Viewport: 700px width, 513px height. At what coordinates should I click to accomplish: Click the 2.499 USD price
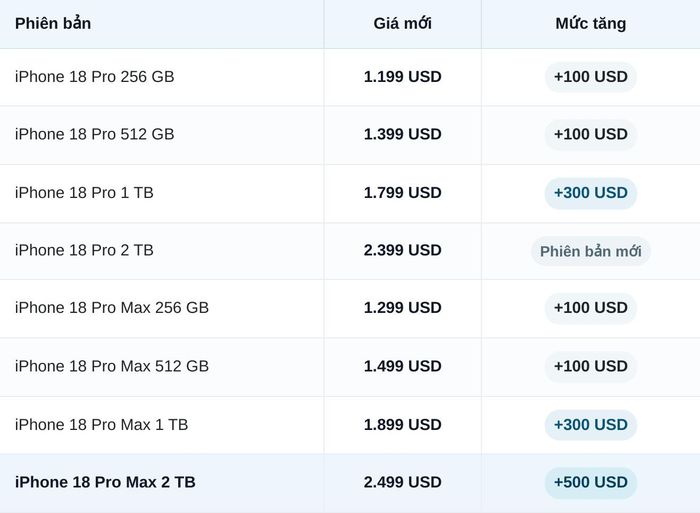click(402, 482)
